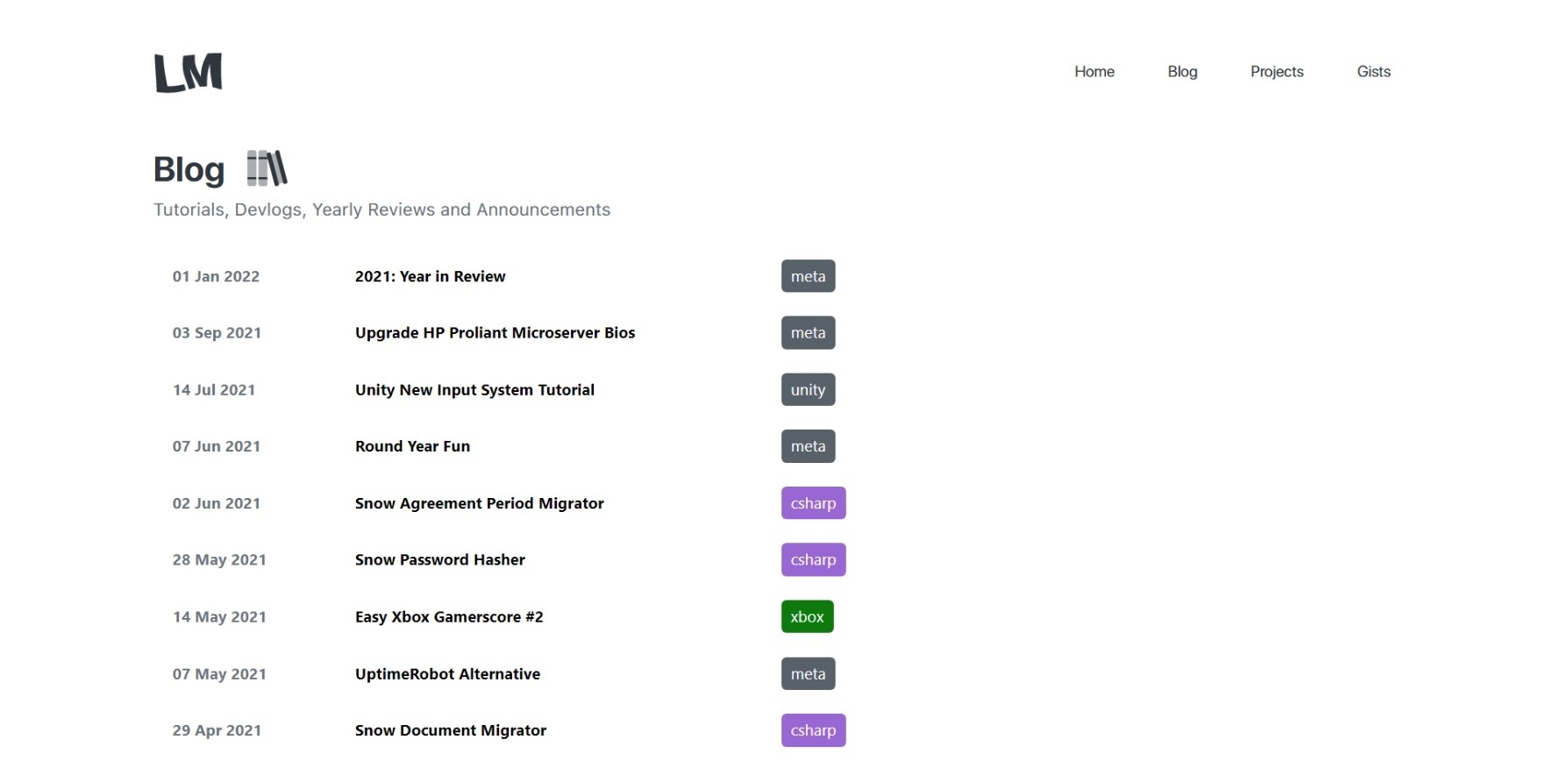Open 'Upgrade HP Proliant Microserver Bios' post

[495, 333]
